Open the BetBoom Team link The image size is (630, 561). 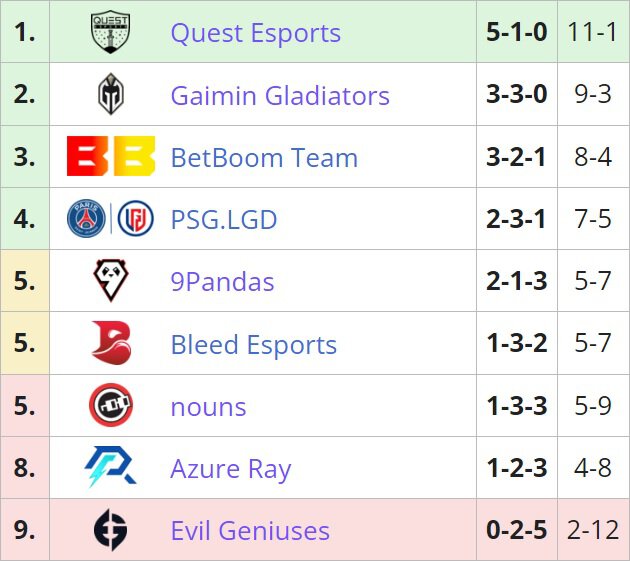tap(264, 158)
